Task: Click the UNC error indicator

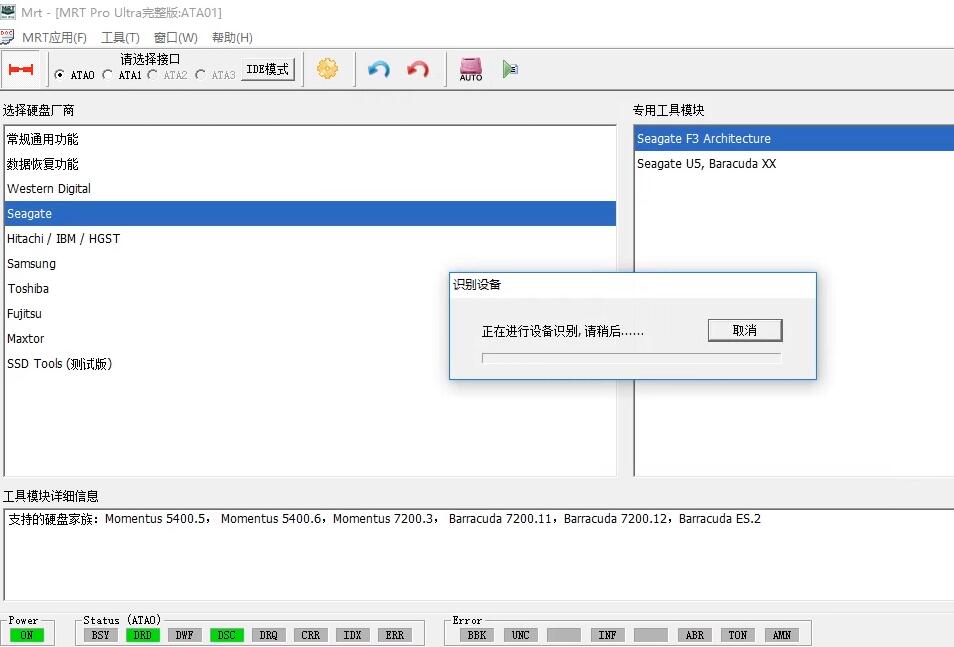Action: click(x=520, y=635)
